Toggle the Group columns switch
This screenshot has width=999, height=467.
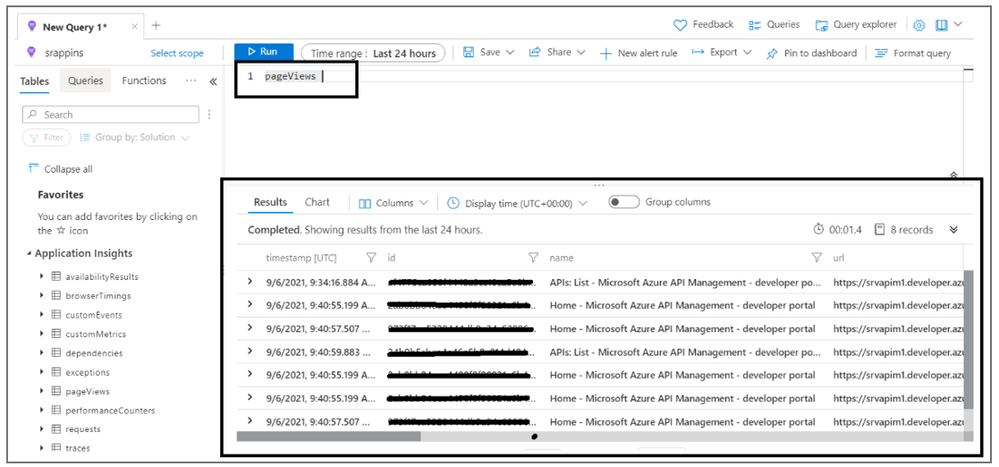(624, 203)
